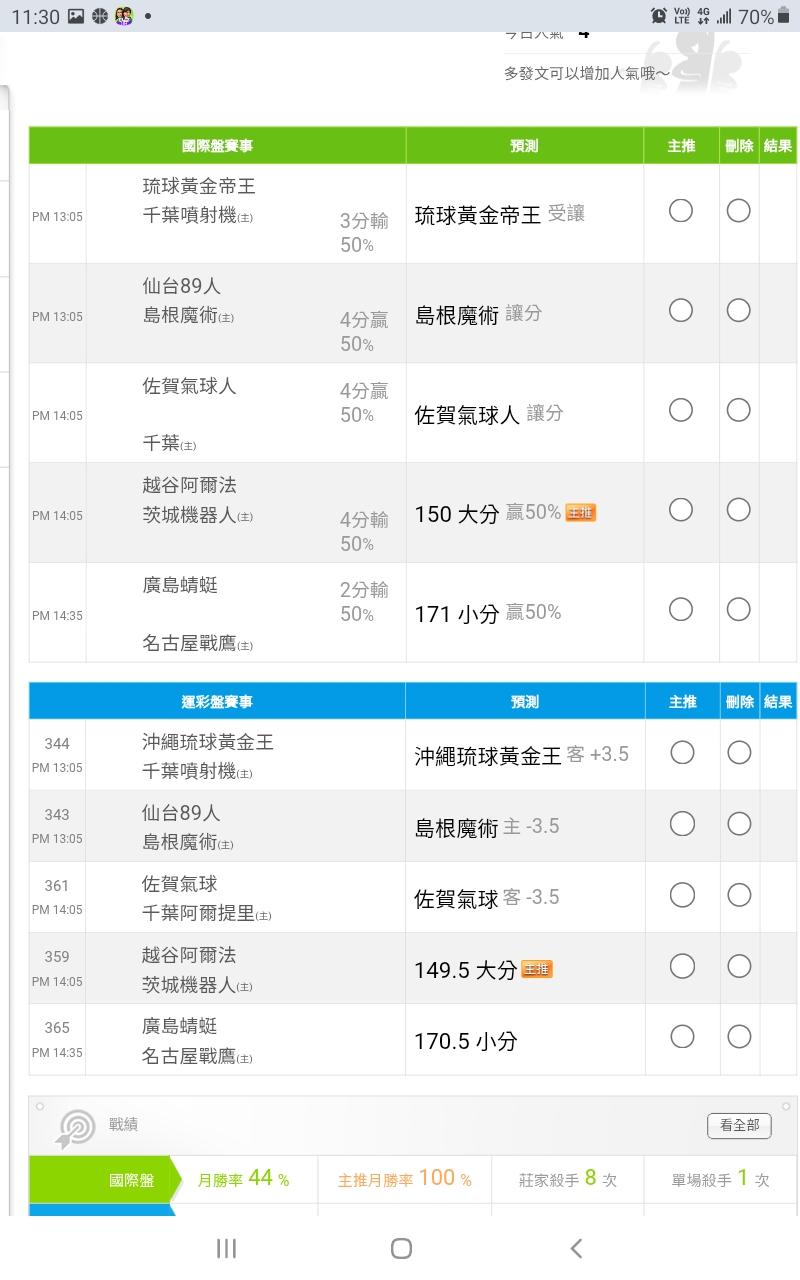This screenshot has width=800, height=1280.
Task: Tap the orange 主推 badge on 149.5 大分
Action: click(537, 969)
